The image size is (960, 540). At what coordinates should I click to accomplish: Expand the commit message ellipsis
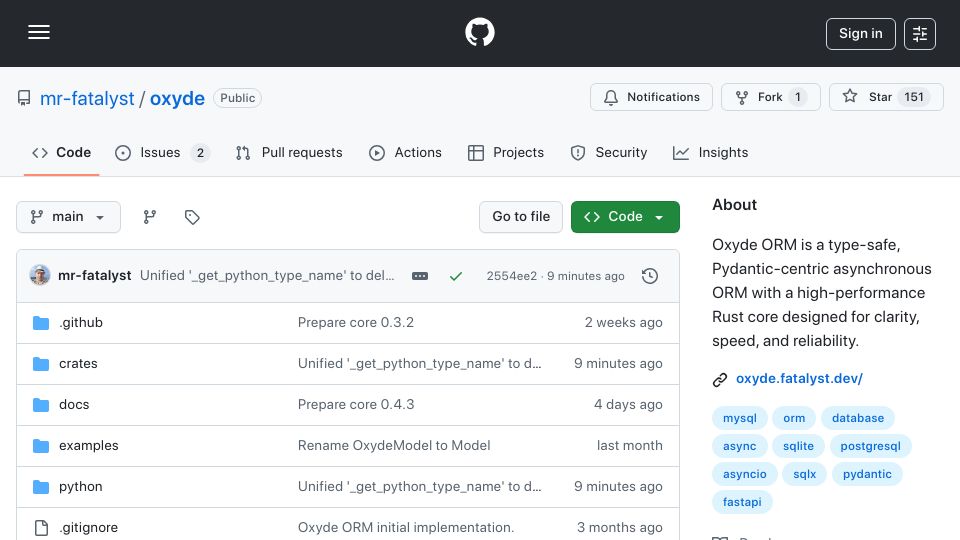pos(420,276)
